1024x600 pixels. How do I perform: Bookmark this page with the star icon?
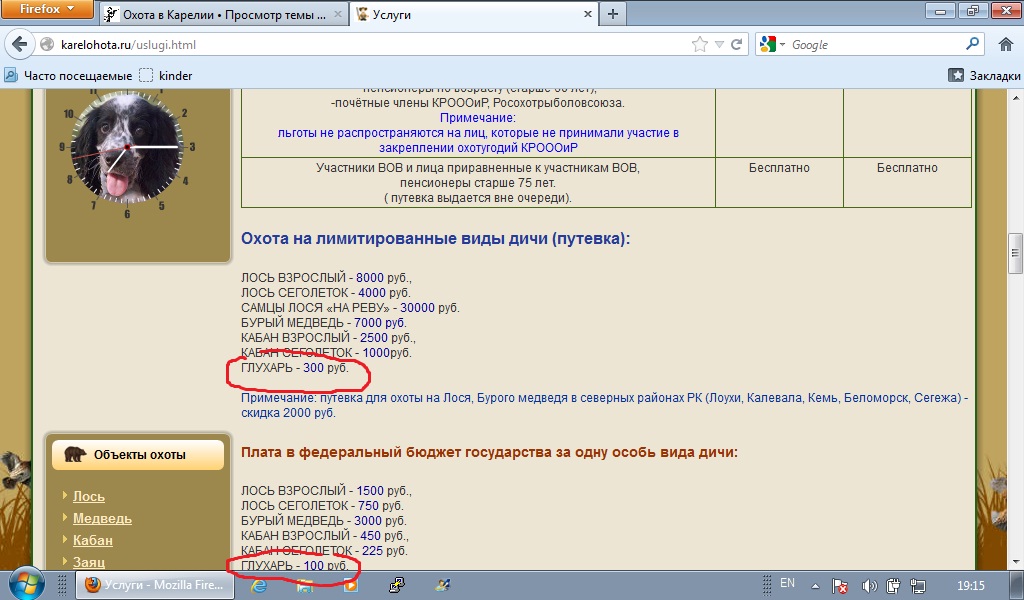(x=700, y=45)
